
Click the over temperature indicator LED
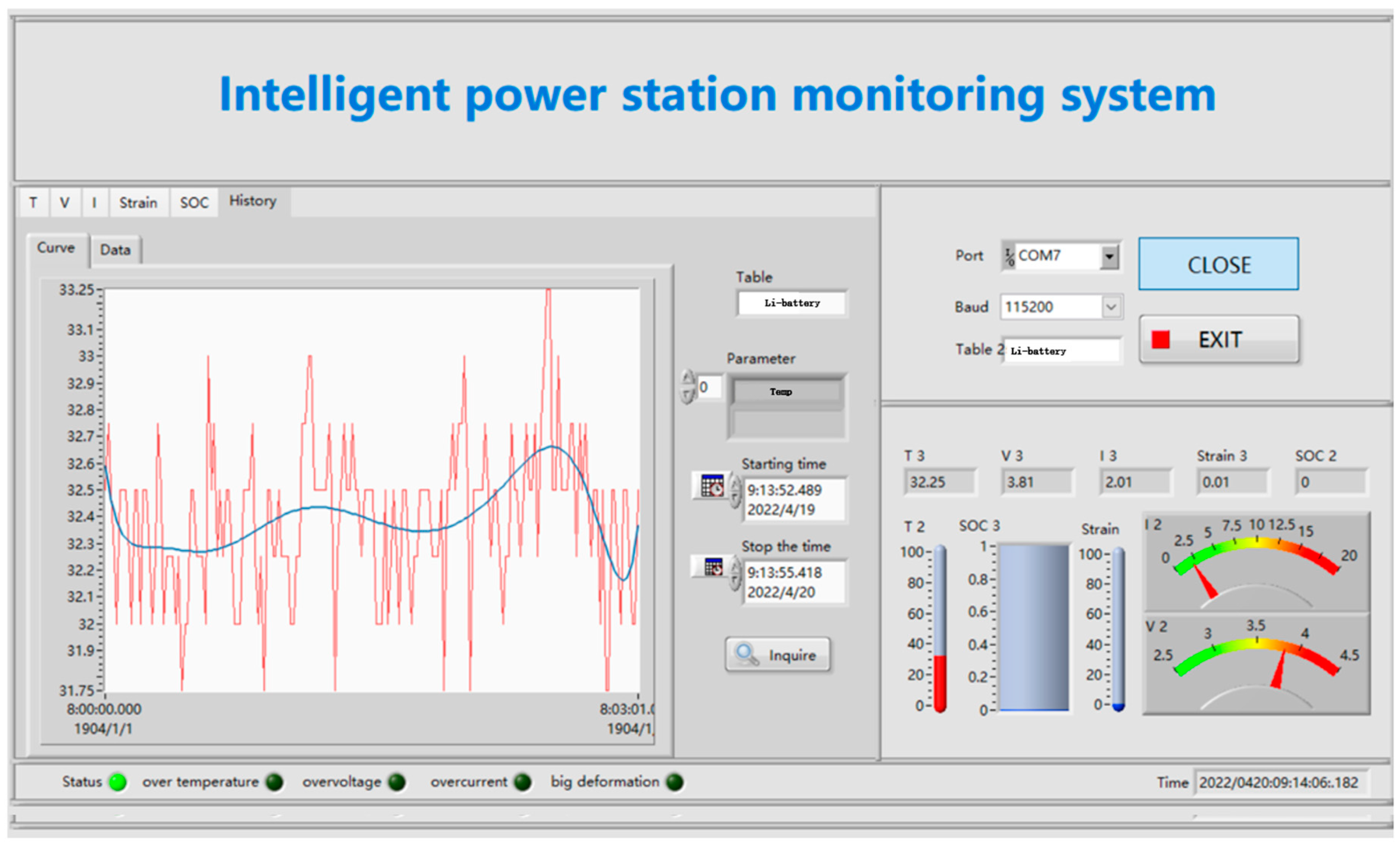click(275, 782)
